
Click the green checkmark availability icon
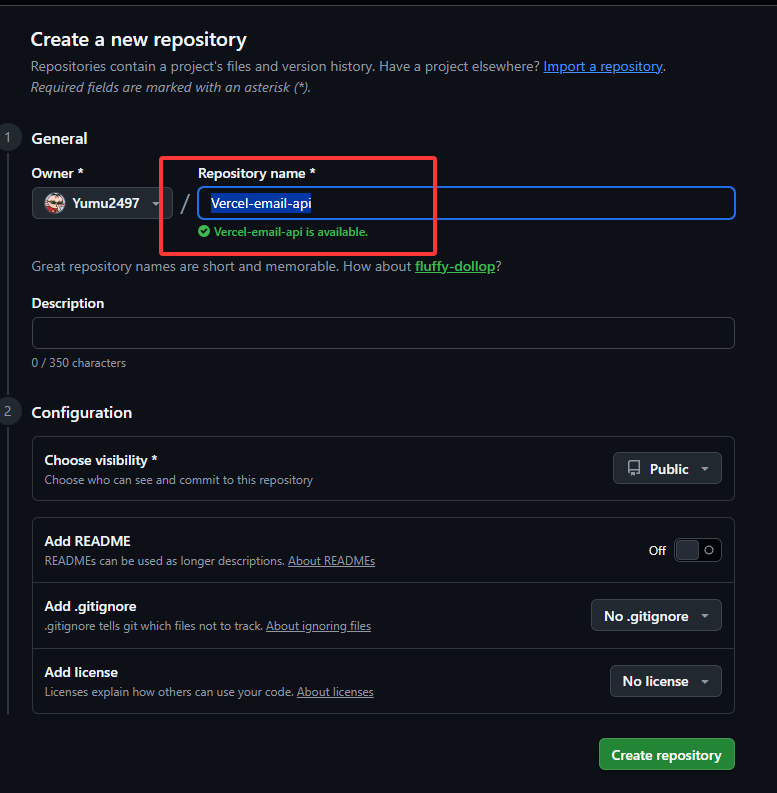click(x=204, y=231)
